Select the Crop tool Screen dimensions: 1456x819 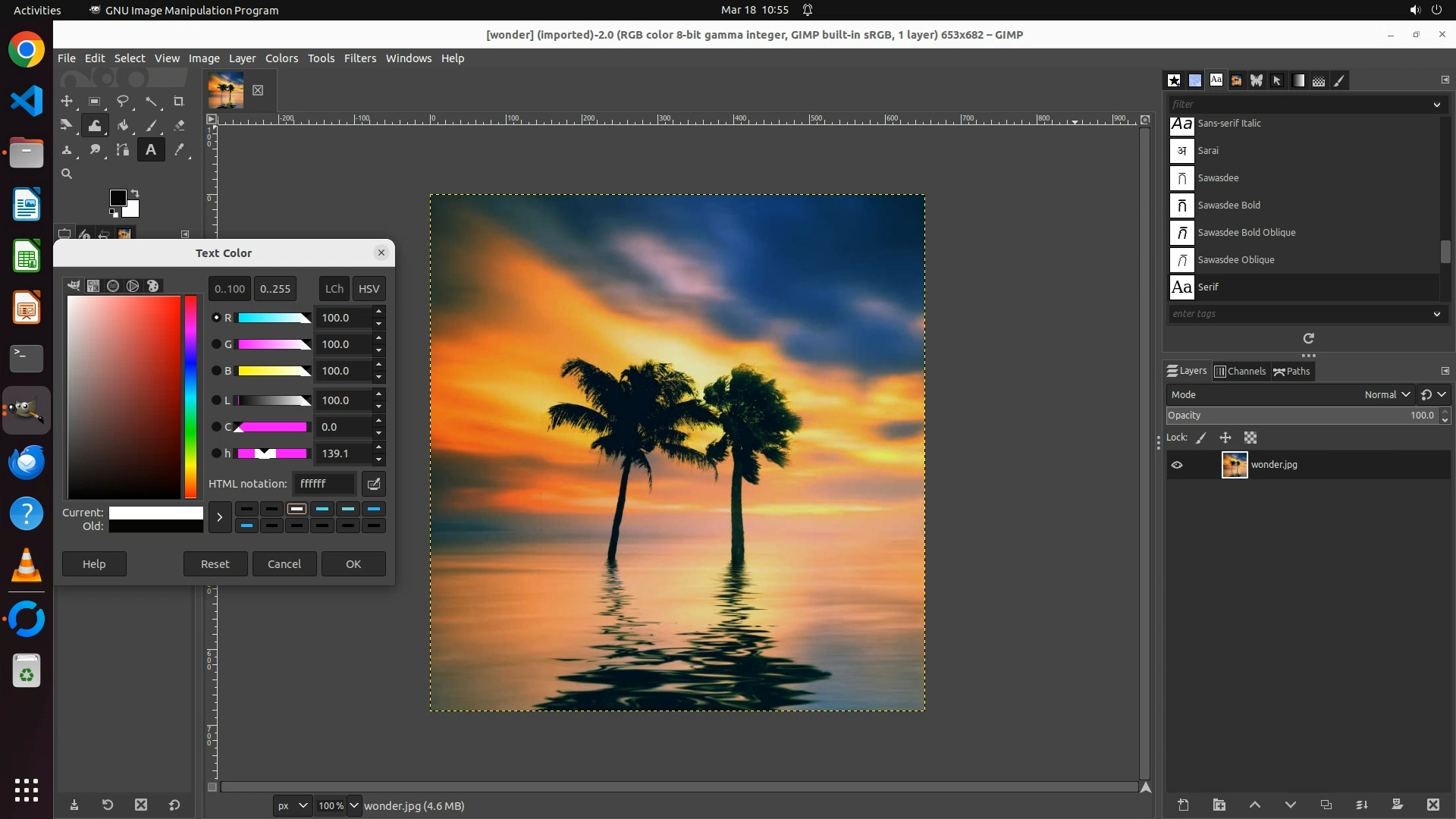[x=179, y=102]
